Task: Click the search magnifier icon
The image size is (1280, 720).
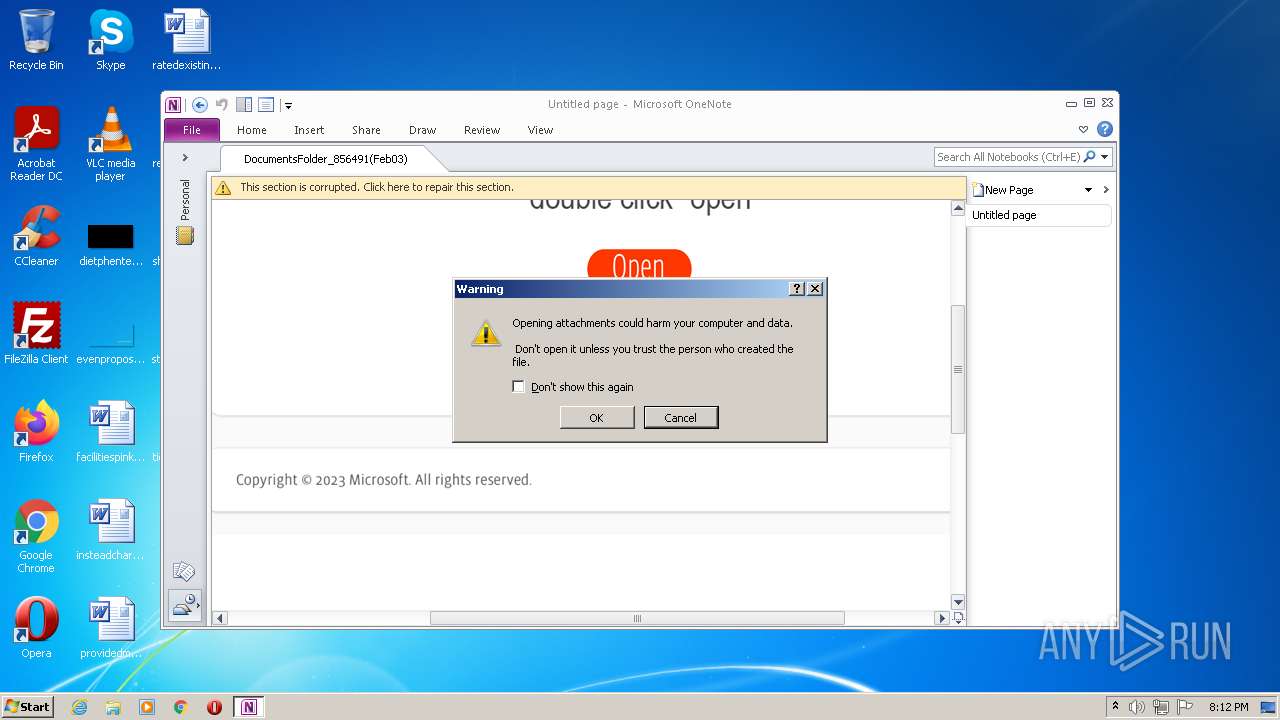Action: [x=1090, y=157]
